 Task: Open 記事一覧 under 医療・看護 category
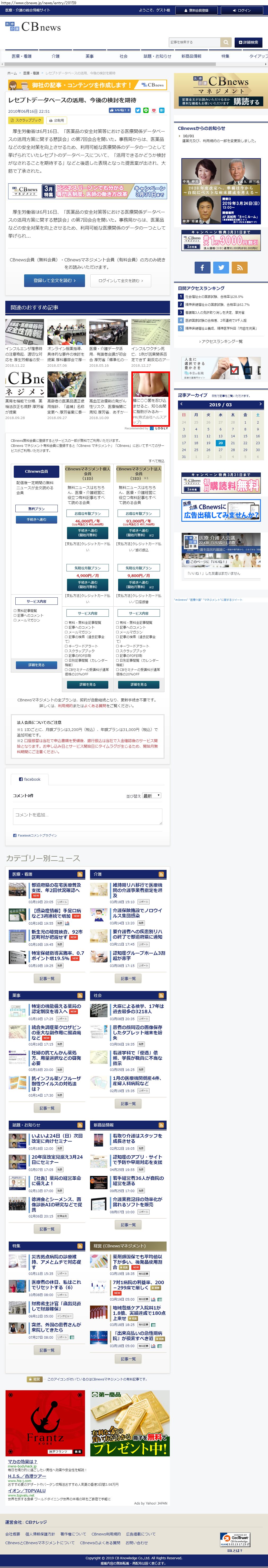47,979
